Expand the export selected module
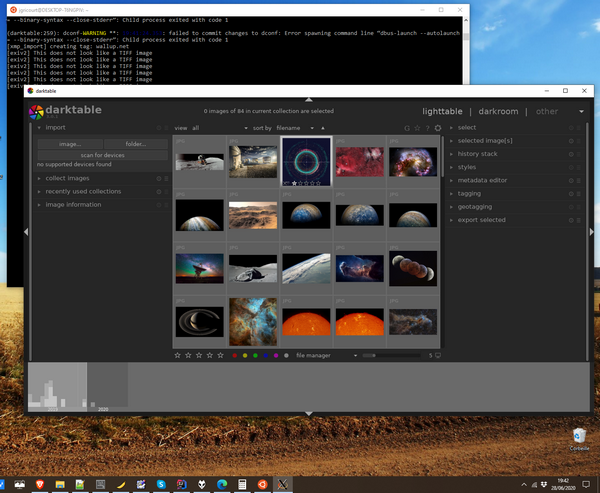Image resolution: width=600 pixels, height=493 pixels. point(451,220)
